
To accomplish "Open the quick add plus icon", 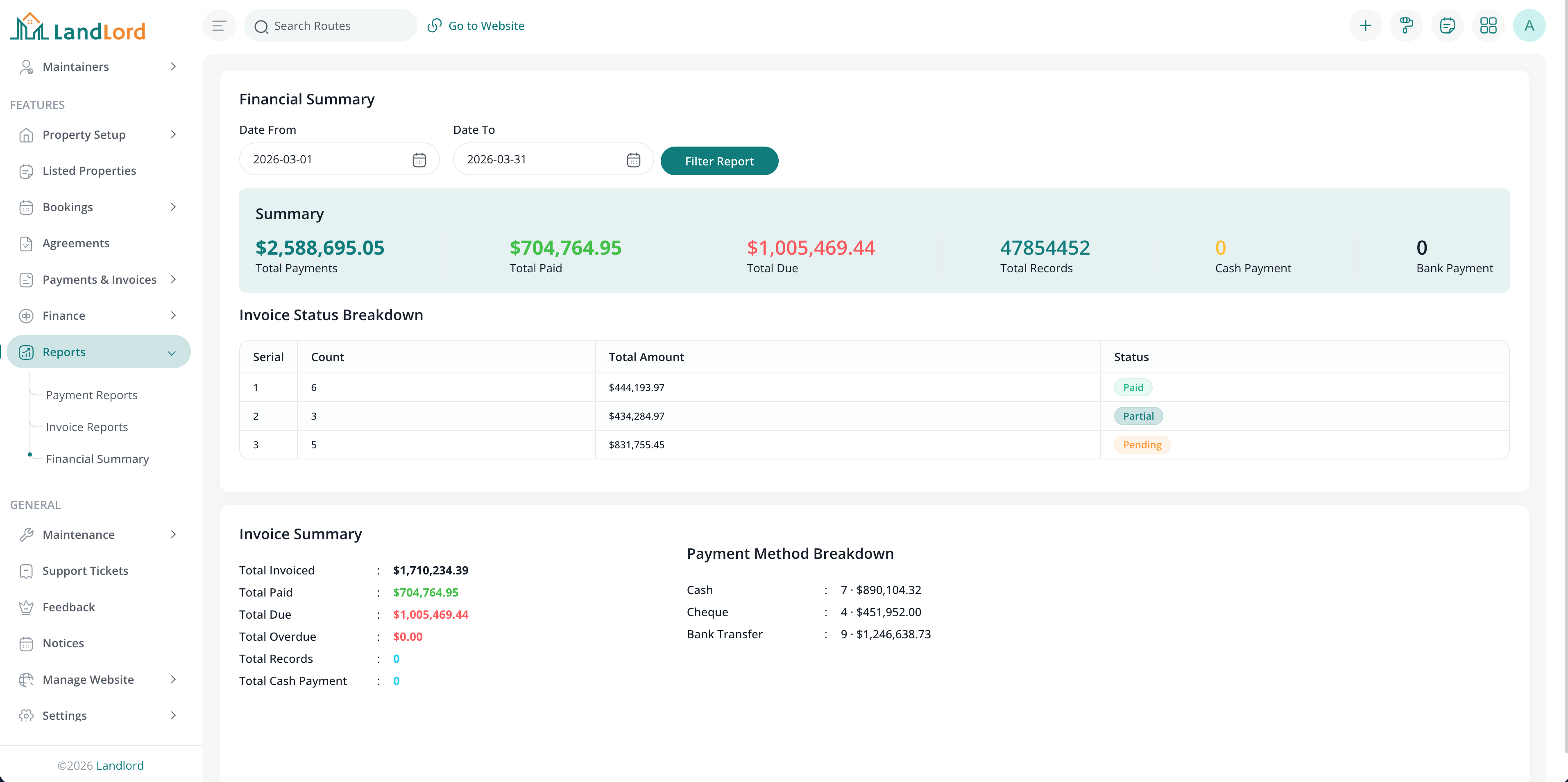I will coord(1365,25).
